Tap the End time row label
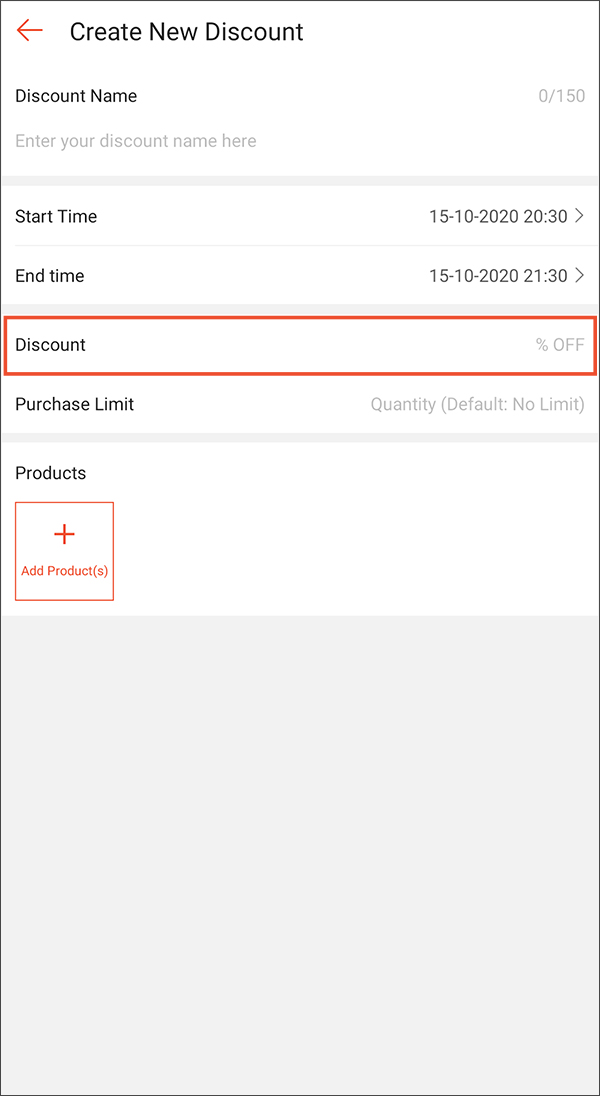The width and height of the screenshot is (600, 1096). (x=50, y=276)
